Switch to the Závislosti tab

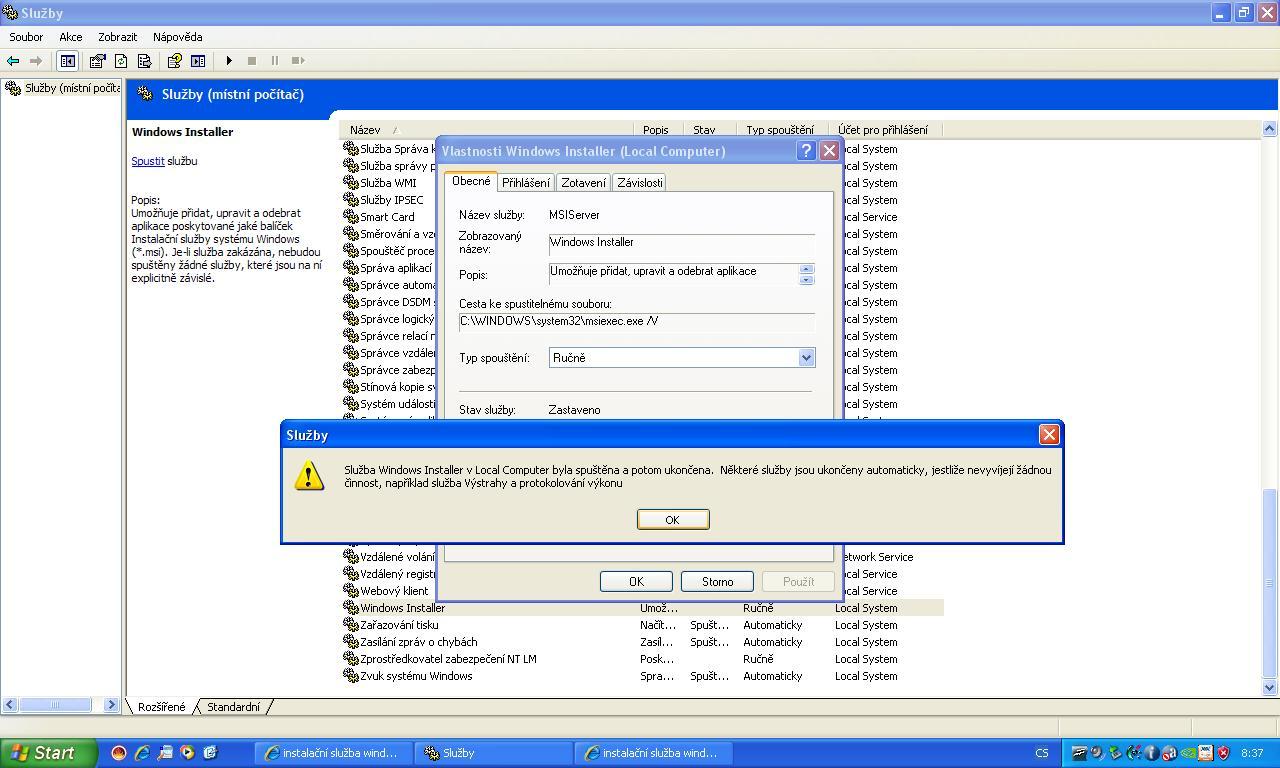[639, 183]
